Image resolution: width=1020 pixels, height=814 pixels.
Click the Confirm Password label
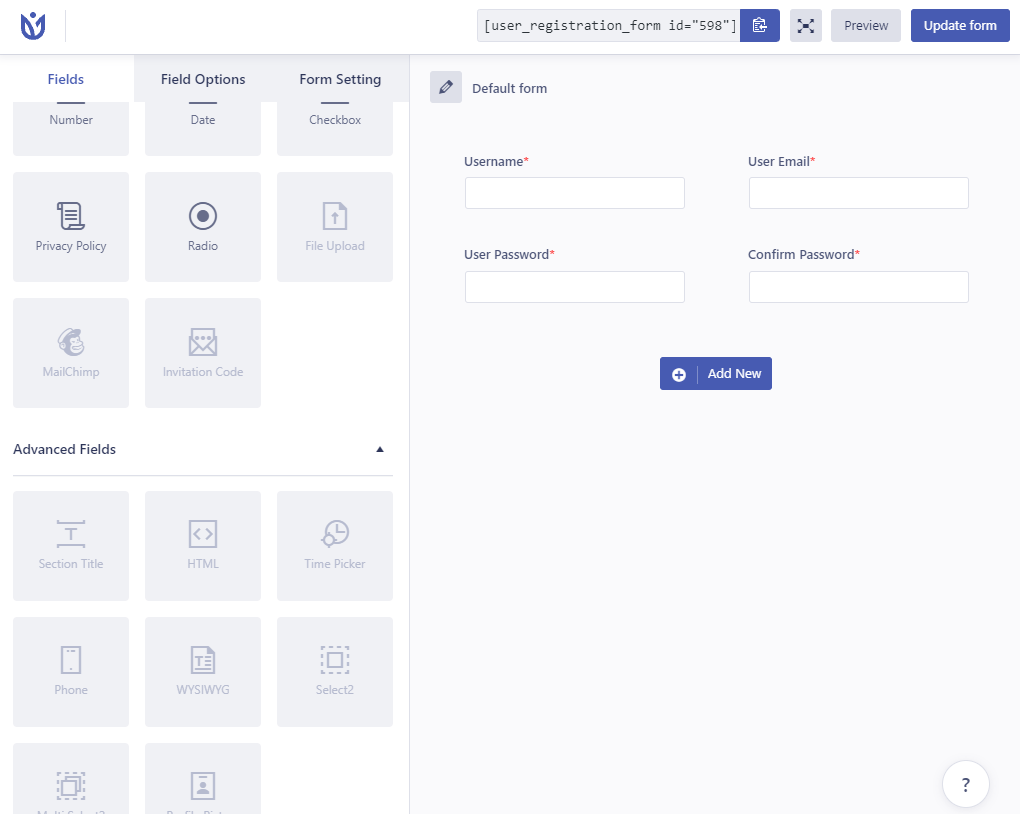803,254
